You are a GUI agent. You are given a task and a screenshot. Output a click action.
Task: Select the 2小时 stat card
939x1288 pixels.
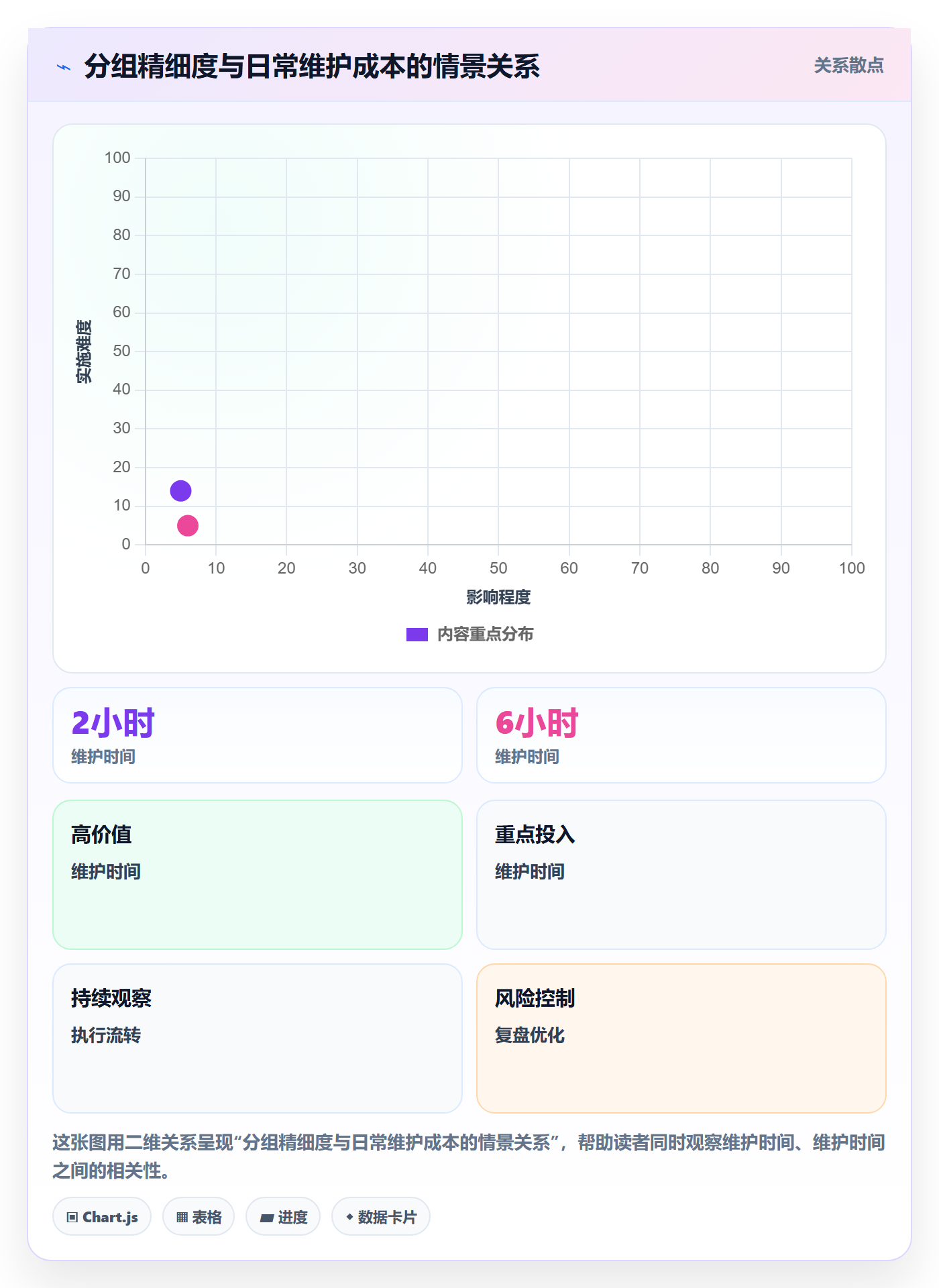258,735
